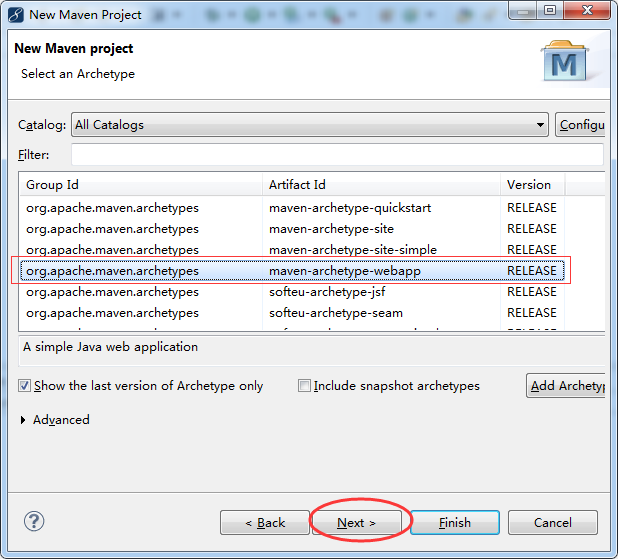Click the Spring Tool Suite window icon

(16, 15)
